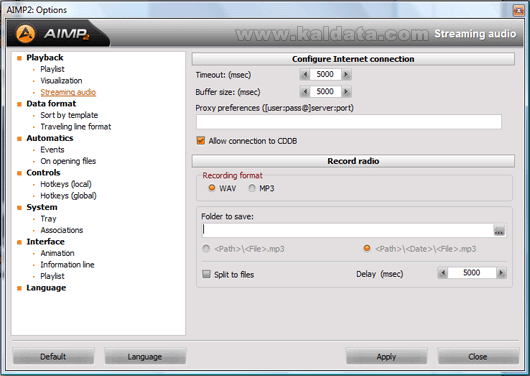Viewport: 530px width, 376px height.
Task: Click the Close button
Action: (478, 356)
